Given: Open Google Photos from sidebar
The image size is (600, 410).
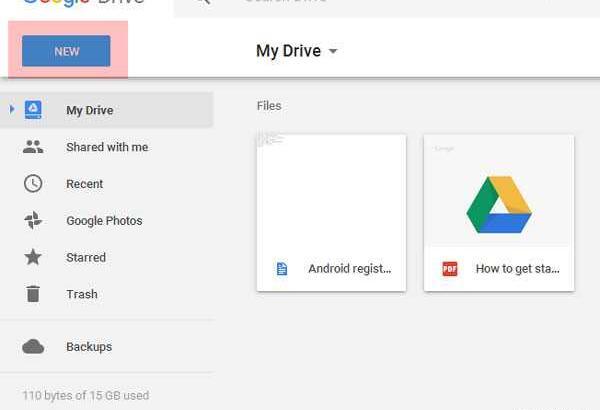Looking at the screenshot, I should (x=104, y=221).
